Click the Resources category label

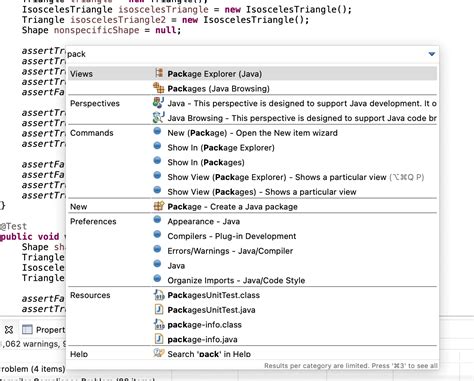coord(90,295)
